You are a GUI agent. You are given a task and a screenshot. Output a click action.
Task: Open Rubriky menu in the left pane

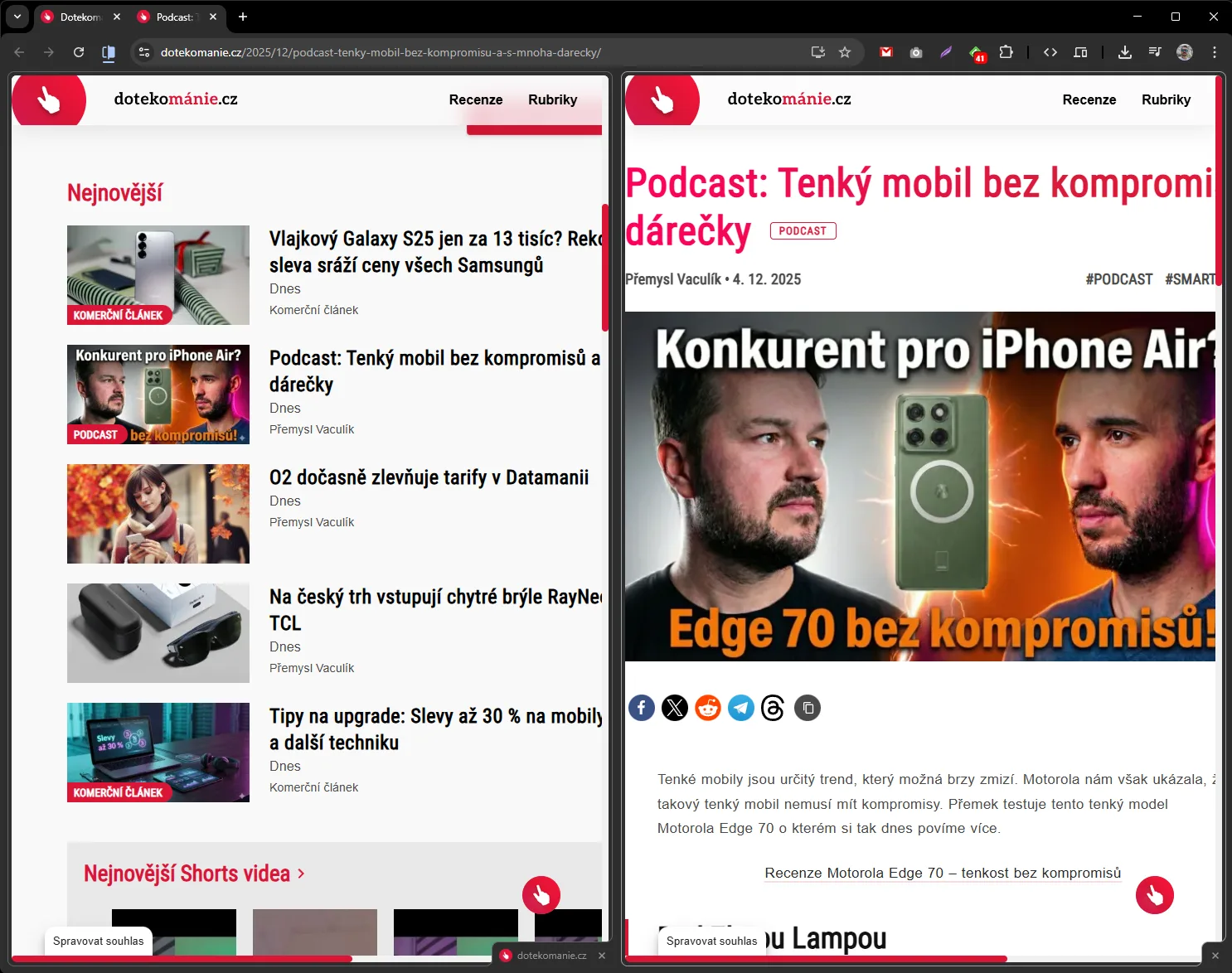pos(552,99)
